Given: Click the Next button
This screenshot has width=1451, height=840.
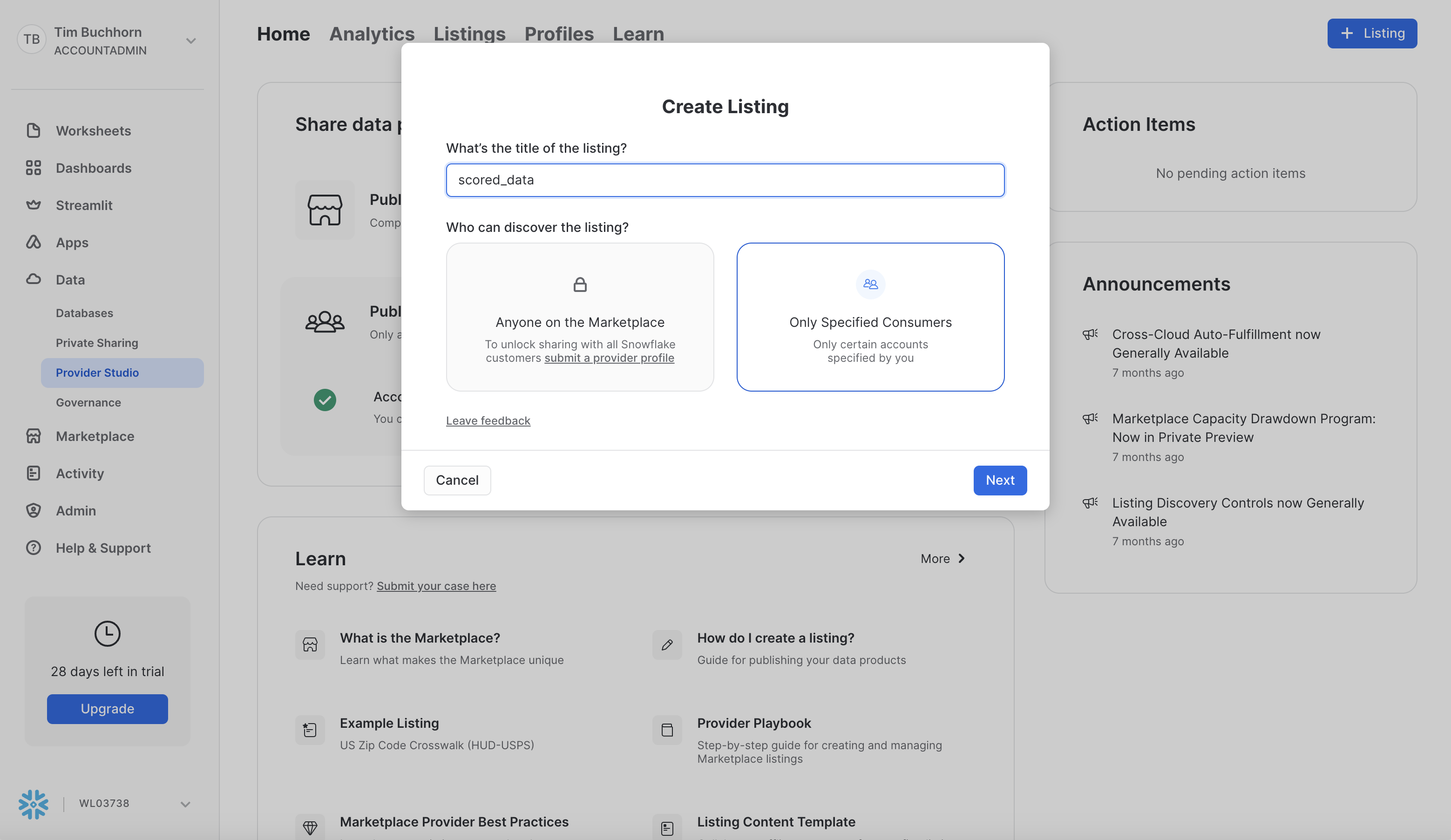Looking at the screenshot, I should click(1000, 480).
